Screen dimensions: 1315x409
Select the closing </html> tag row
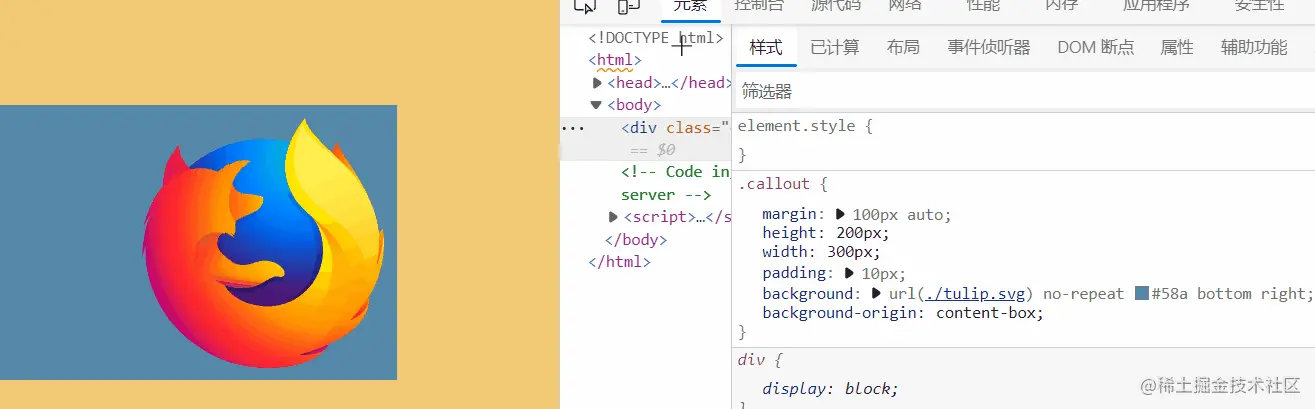click(620, 262)
